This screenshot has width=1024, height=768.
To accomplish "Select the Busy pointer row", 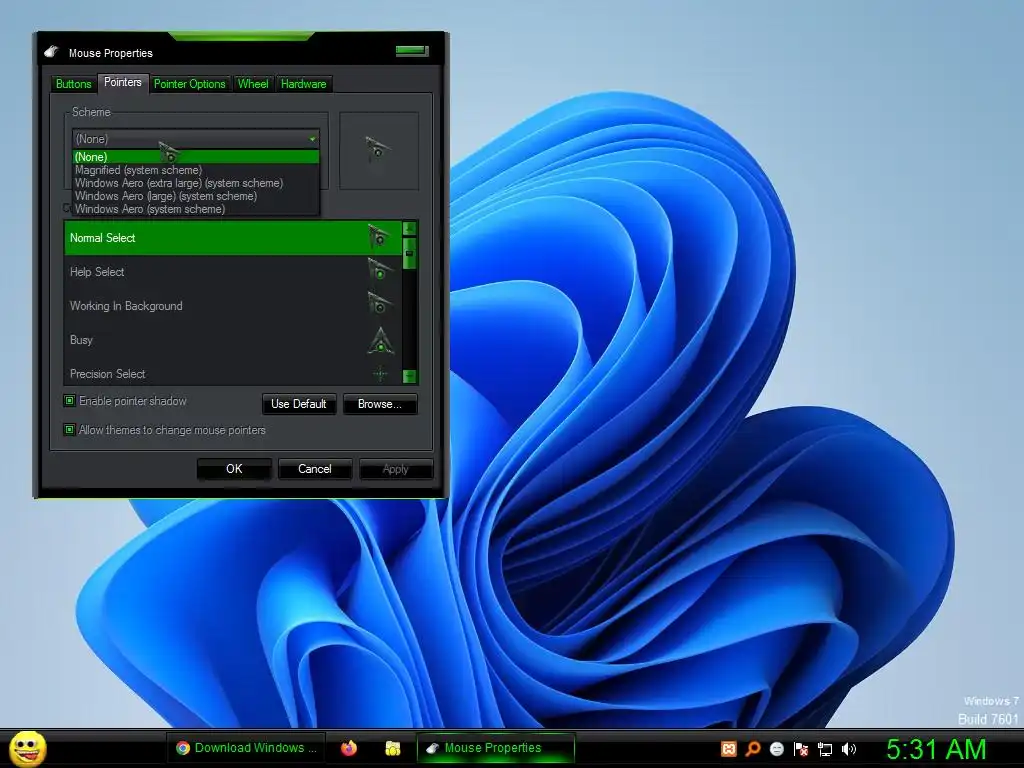I will (233, 340).
